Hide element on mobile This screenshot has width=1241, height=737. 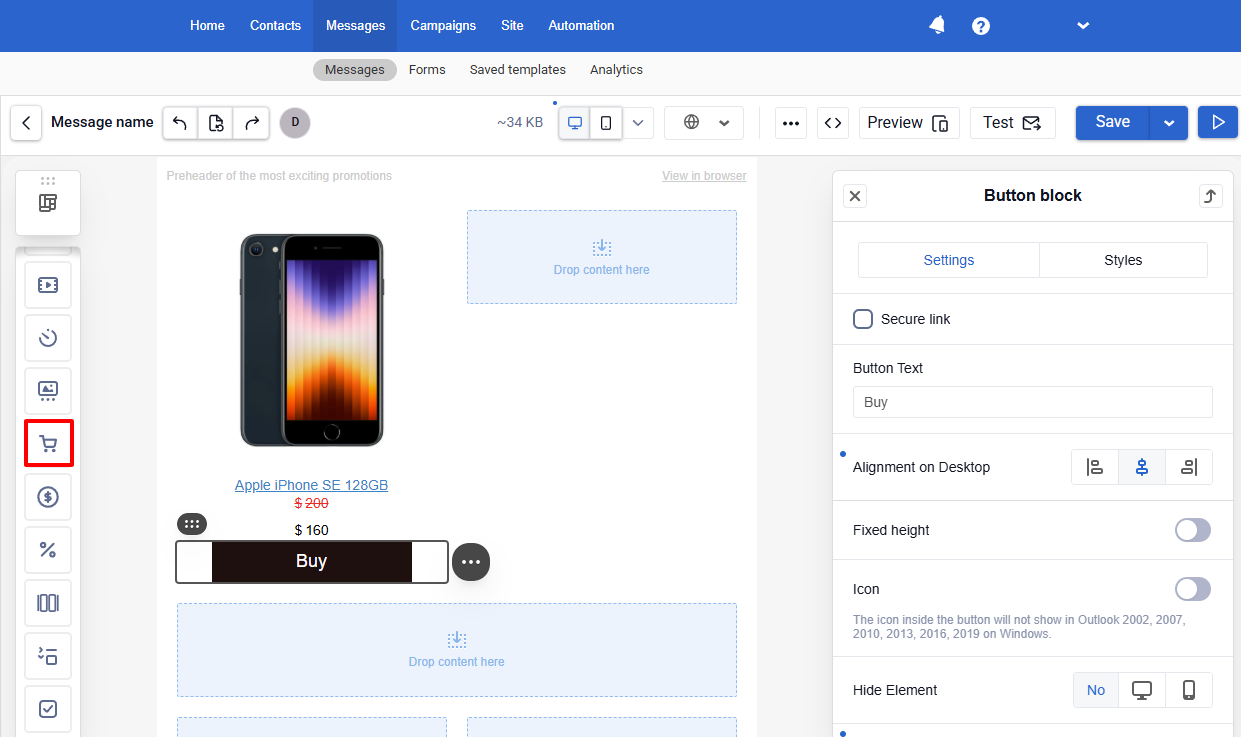click(x=1189, y=690)
